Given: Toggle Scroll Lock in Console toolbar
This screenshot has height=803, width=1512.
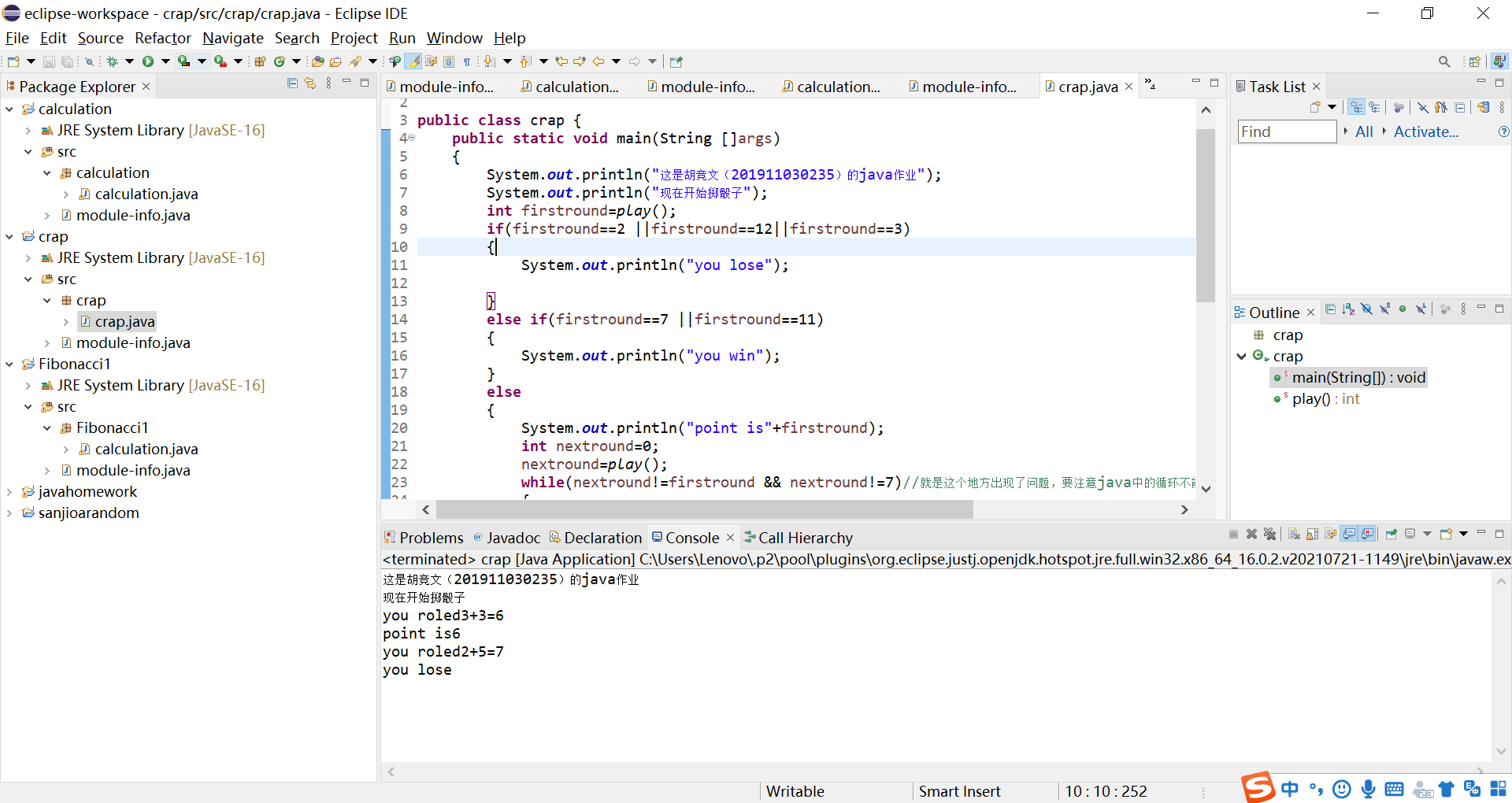Looking at the screenshot, I should point(1312,534).
